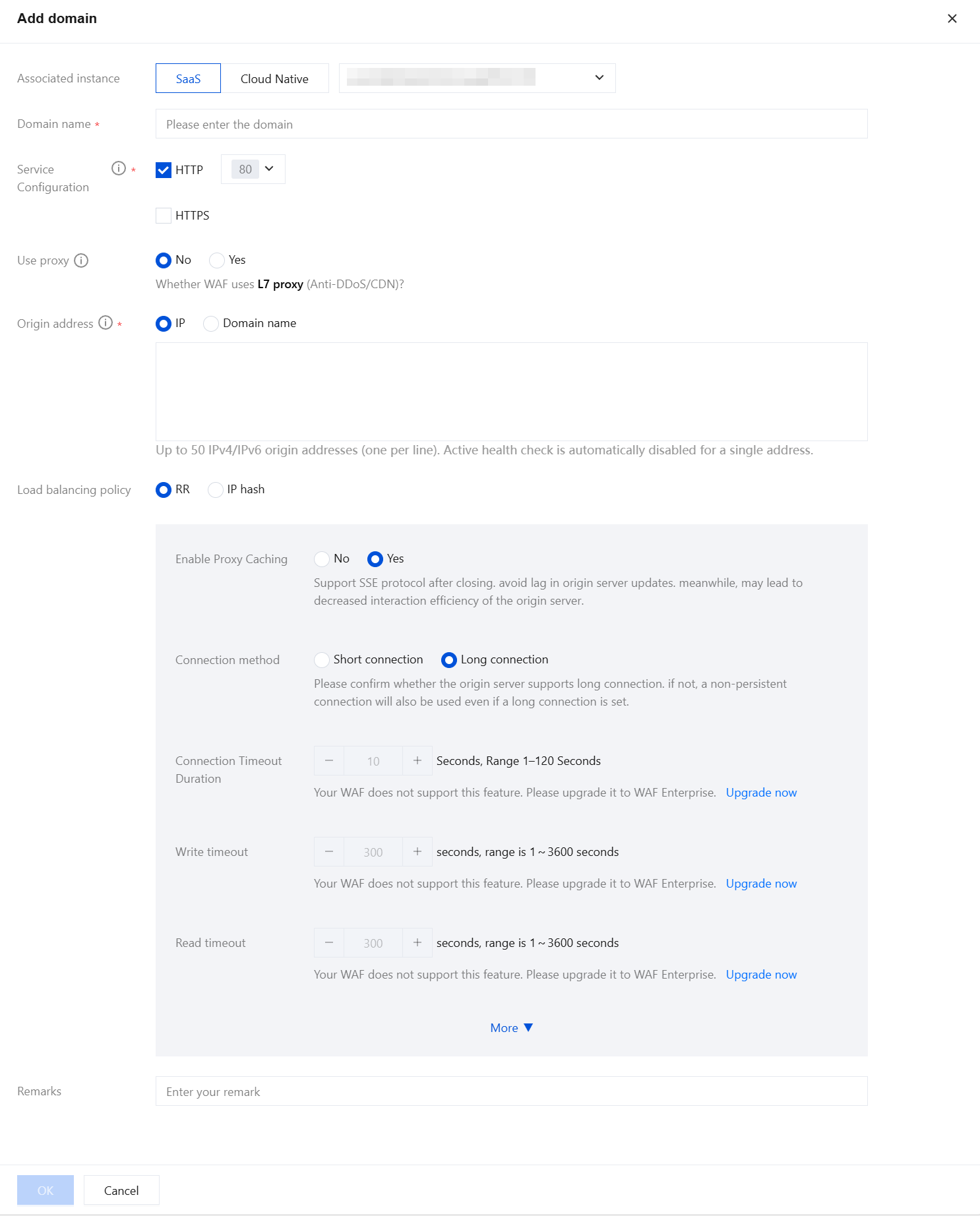Enable the HTTPS checkbox
Viewport: 980px width, 1216px height.
(x=164, y=216)
